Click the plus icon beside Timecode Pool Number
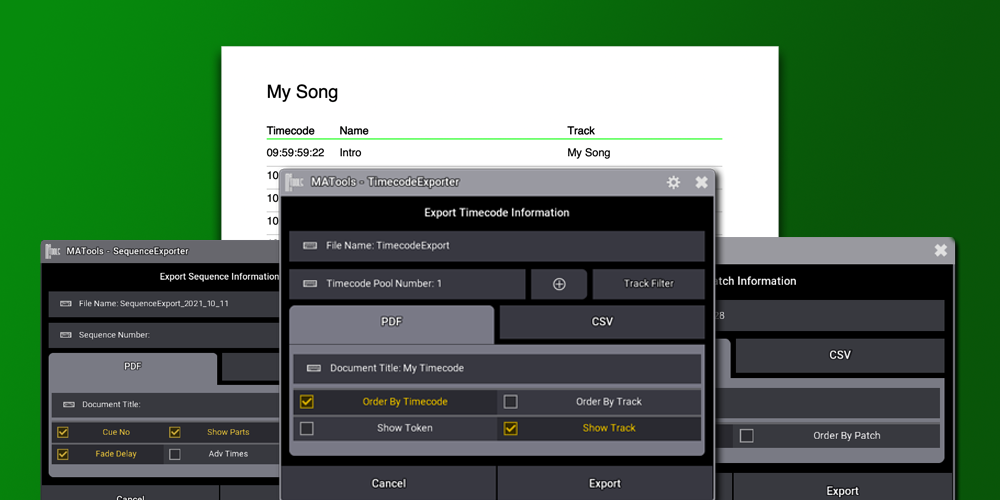Viewport: 1000px width, 500px height. (559, 284)
